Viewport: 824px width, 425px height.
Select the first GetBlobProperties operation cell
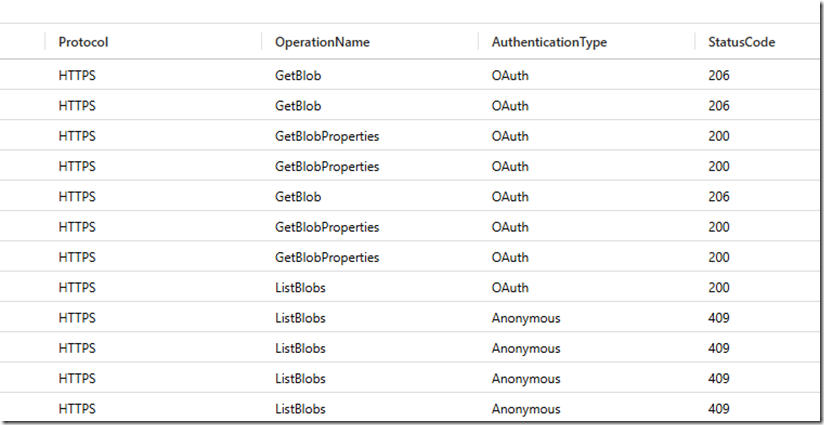point(327,136)
